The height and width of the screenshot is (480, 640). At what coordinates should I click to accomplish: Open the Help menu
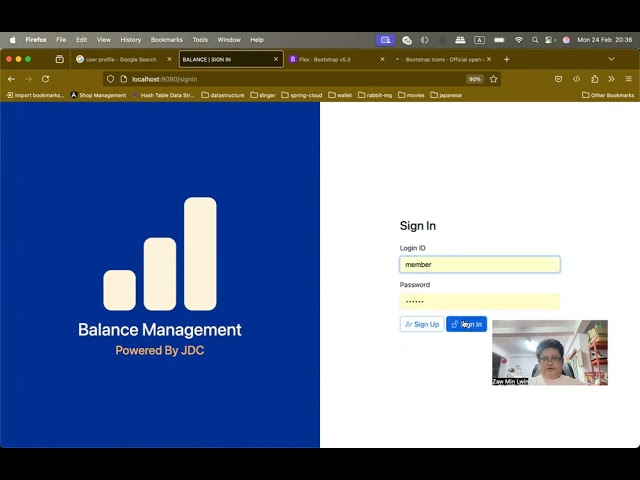click(257, 40)
